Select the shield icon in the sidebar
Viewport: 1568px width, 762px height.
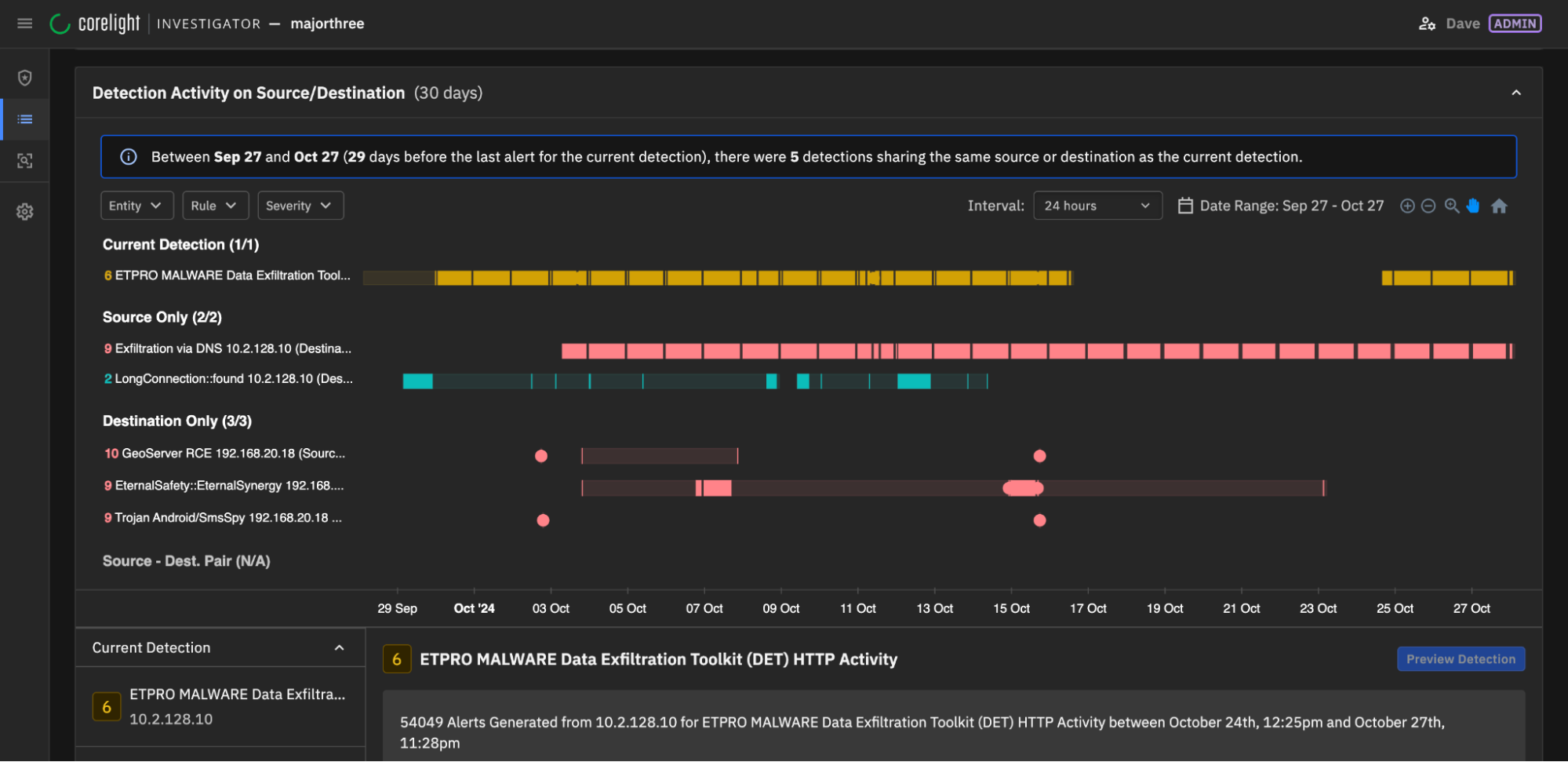(24, 78)
